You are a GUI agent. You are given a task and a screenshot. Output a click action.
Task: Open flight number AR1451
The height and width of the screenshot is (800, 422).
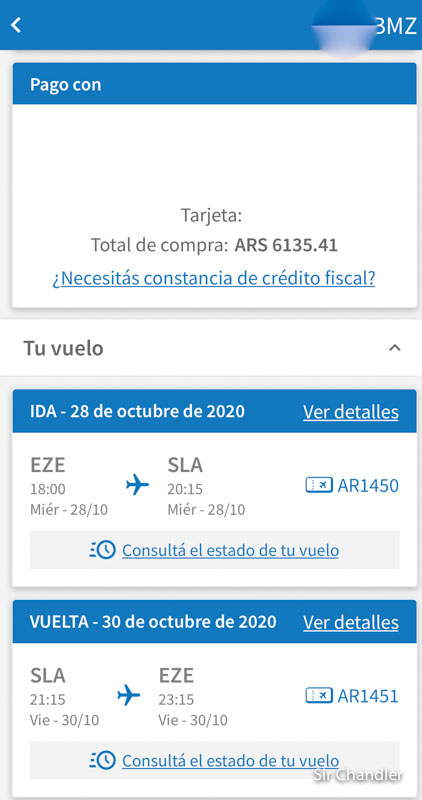click(368, 695)
